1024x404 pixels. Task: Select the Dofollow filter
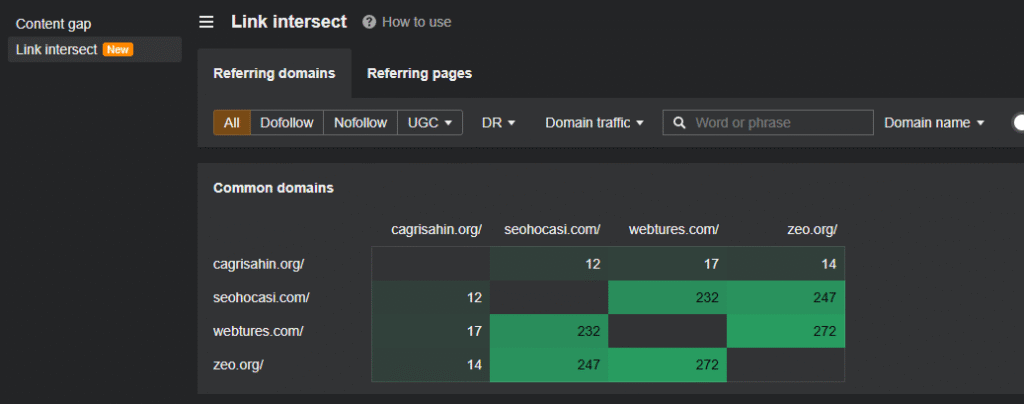(287, 123)
